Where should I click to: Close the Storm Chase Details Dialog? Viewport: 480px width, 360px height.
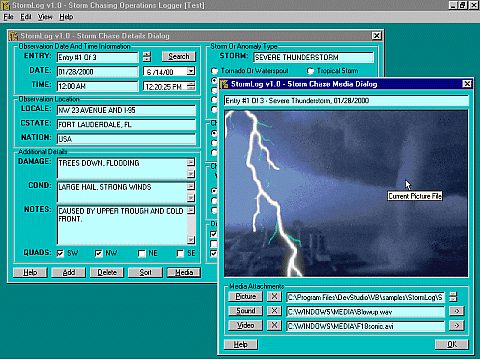(376, 36)
